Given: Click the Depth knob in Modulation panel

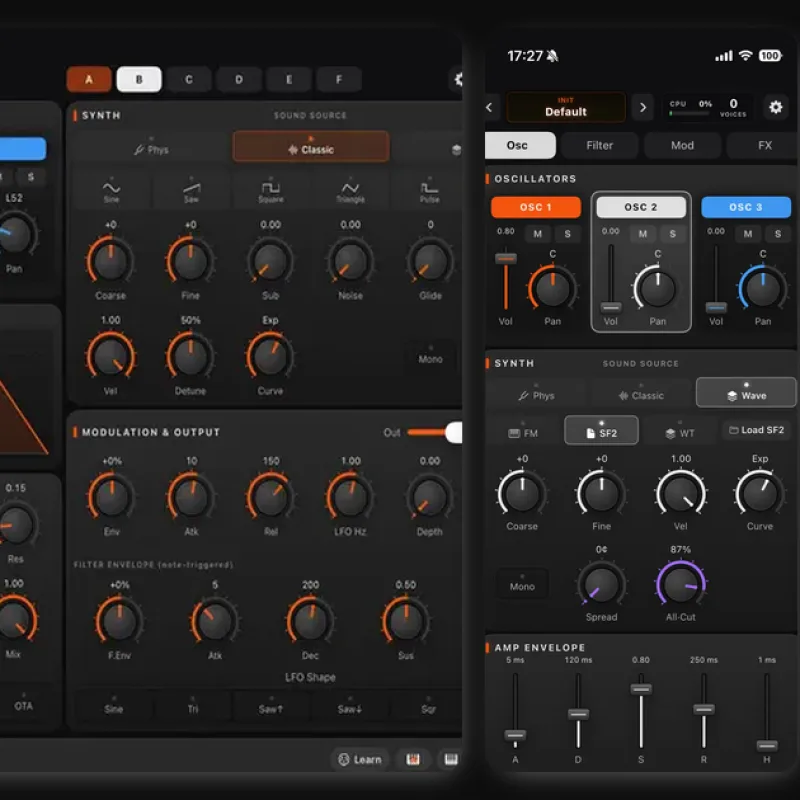Looking at the screenshot, I should [430, 496].
